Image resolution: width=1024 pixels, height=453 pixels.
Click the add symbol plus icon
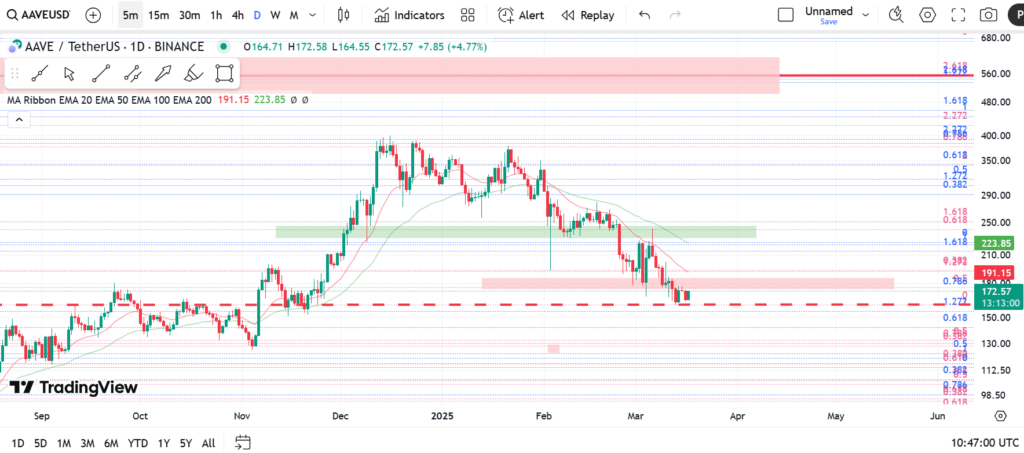coord(93,15)
